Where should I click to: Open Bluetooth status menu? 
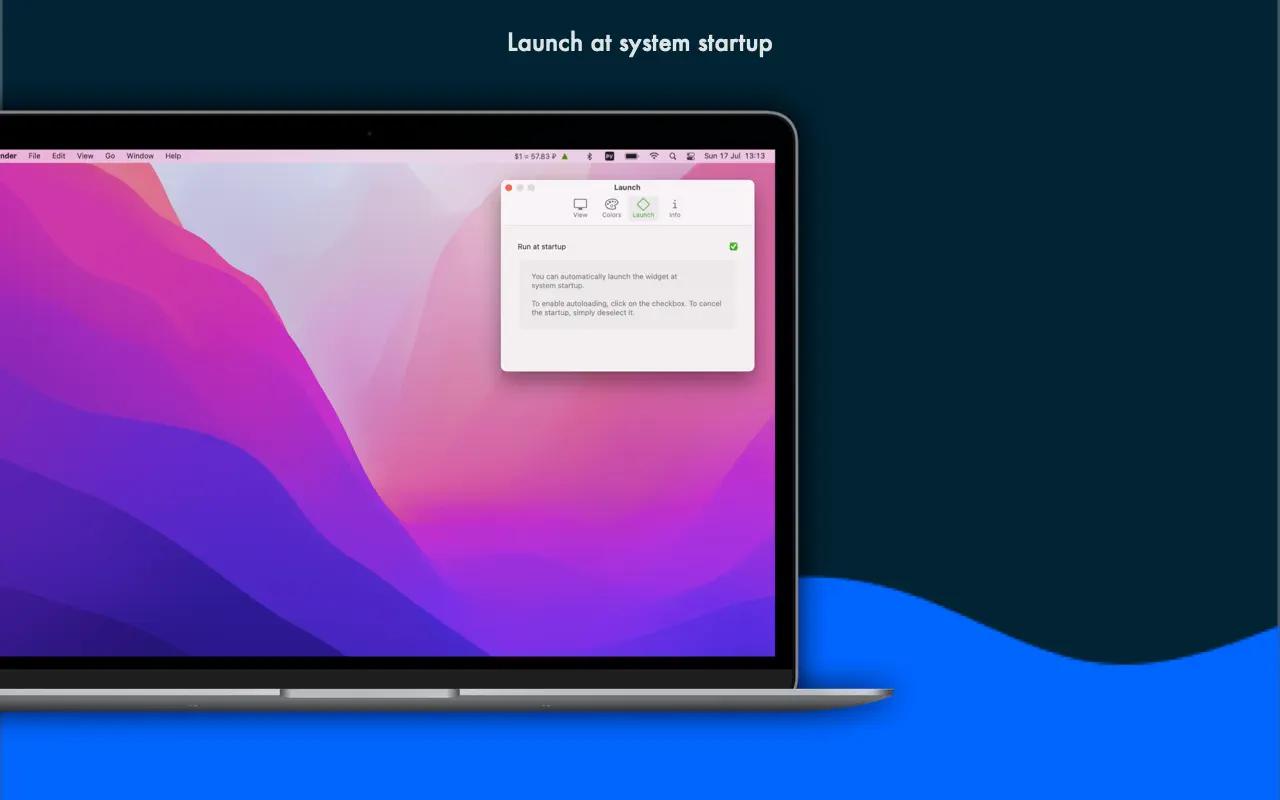[589, 156]
